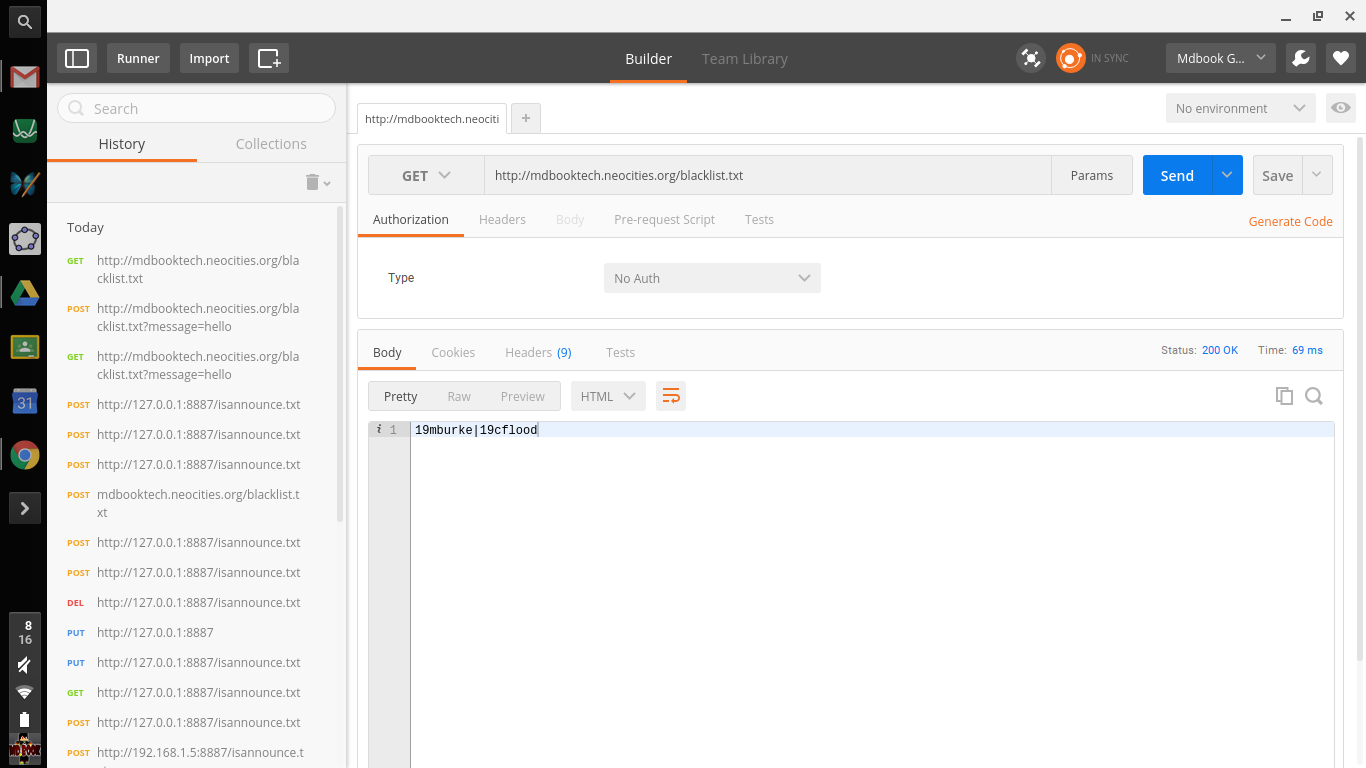Screen dimensions: 1366x768
Task: Expand the clear history chevron
Action: 327,183
